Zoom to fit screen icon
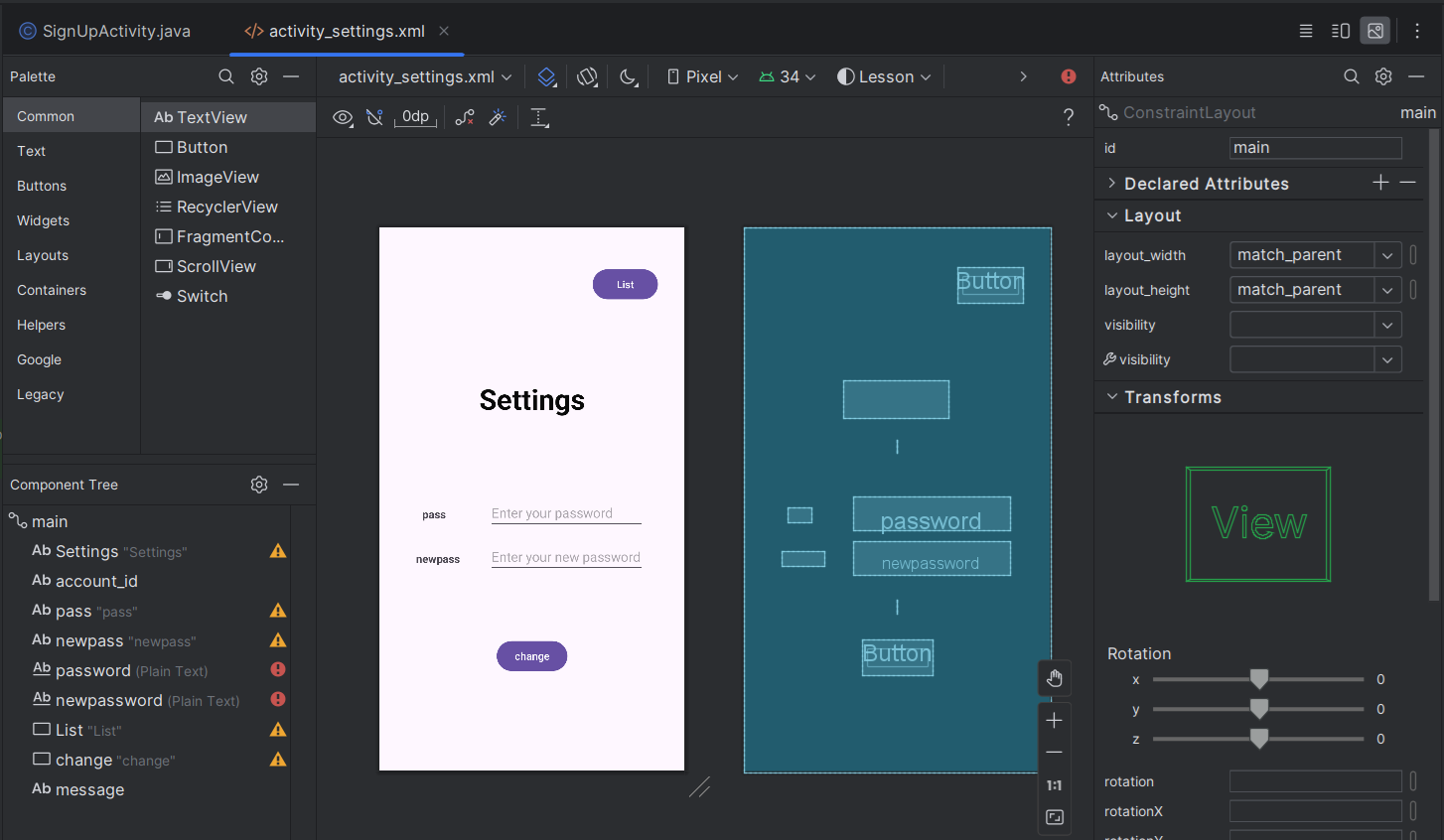This screenshot has width=1444, height=840. click(x=1055, y=817)
